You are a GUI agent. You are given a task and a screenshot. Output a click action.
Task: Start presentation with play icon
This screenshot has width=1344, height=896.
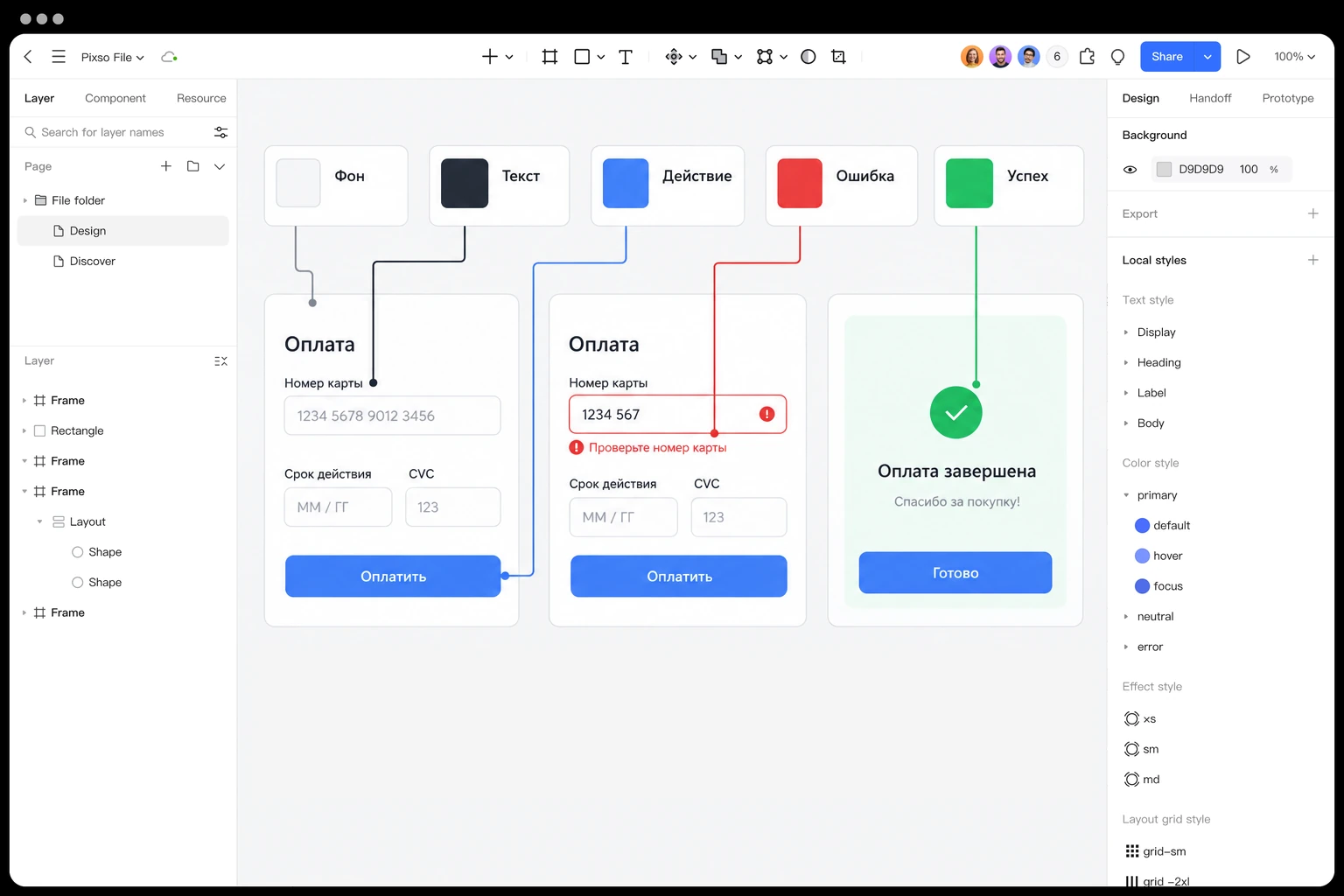click(1242, 57)
